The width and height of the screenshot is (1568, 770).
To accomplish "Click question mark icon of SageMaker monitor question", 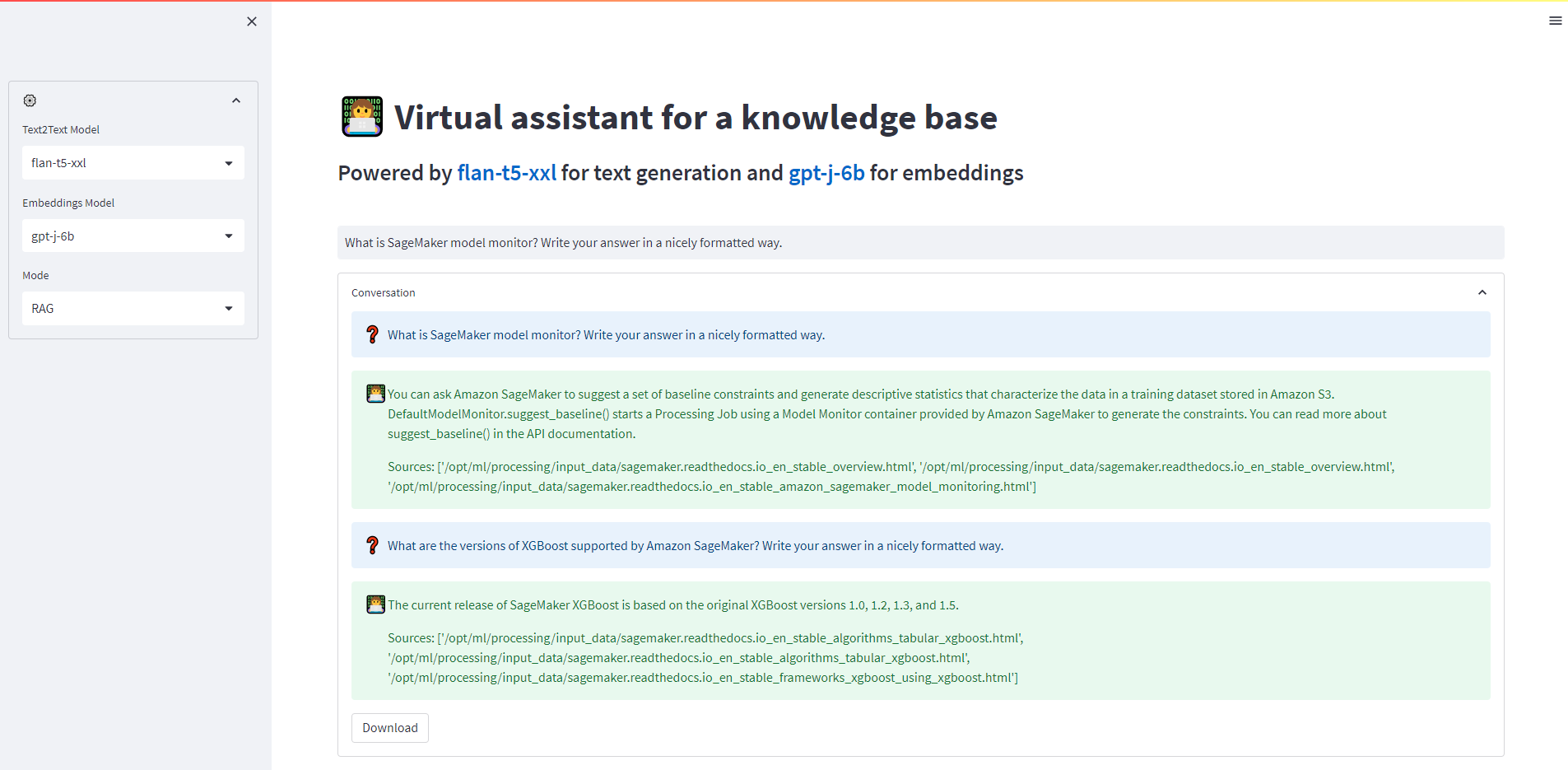I will (x=373, y=334).
